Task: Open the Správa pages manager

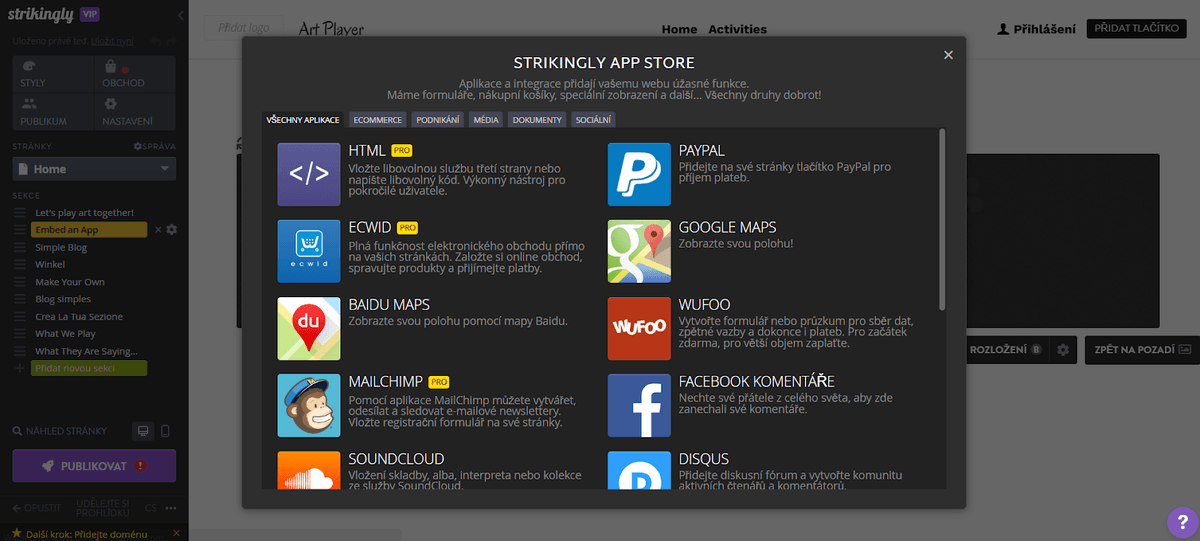Action: click(155, 146)
